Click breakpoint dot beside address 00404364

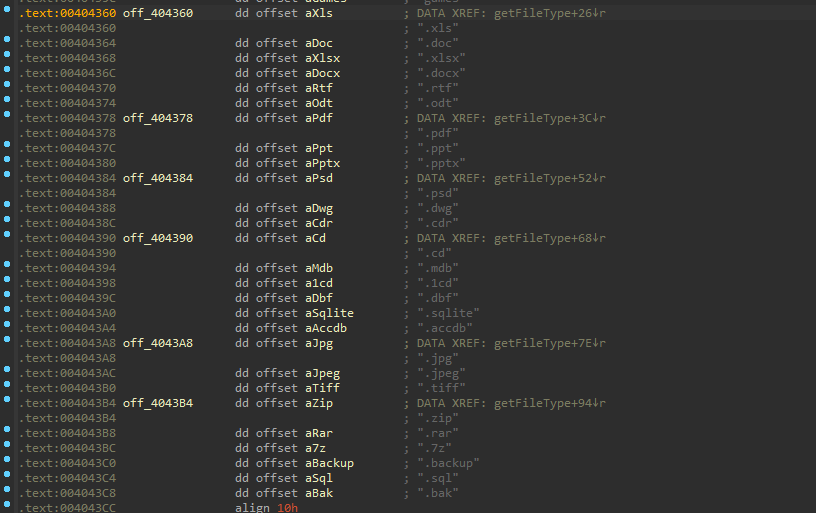click(7, 39)
